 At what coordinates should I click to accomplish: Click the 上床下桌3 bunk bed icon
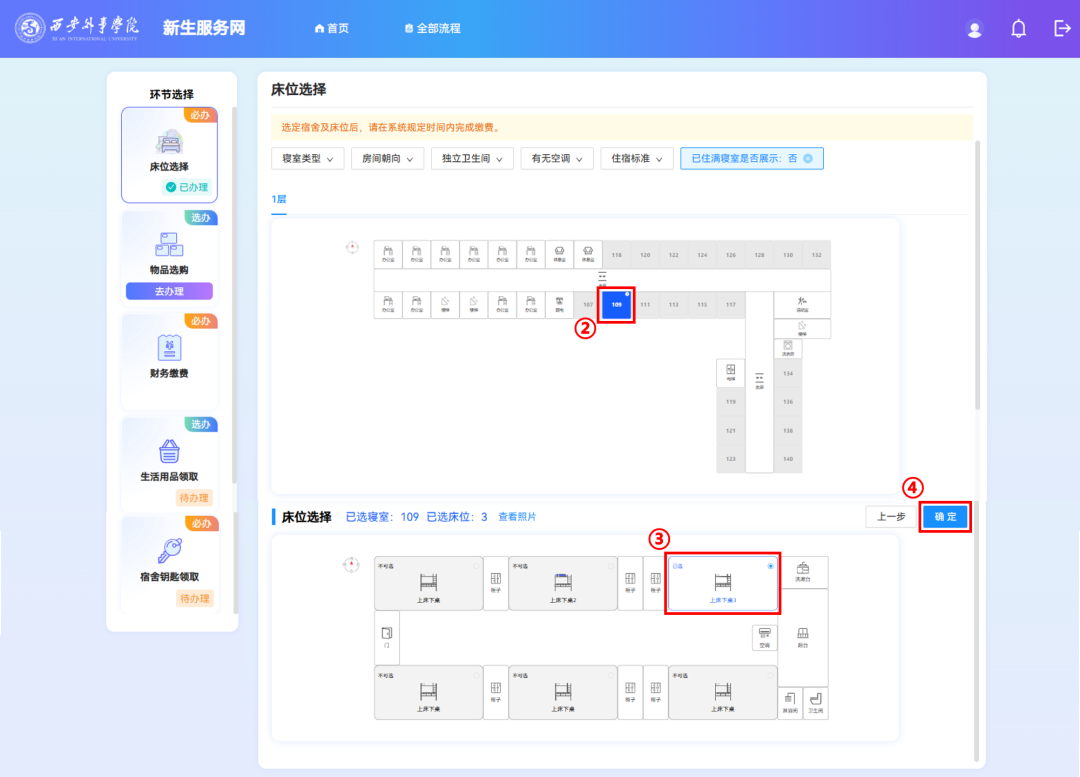point(723,583)
